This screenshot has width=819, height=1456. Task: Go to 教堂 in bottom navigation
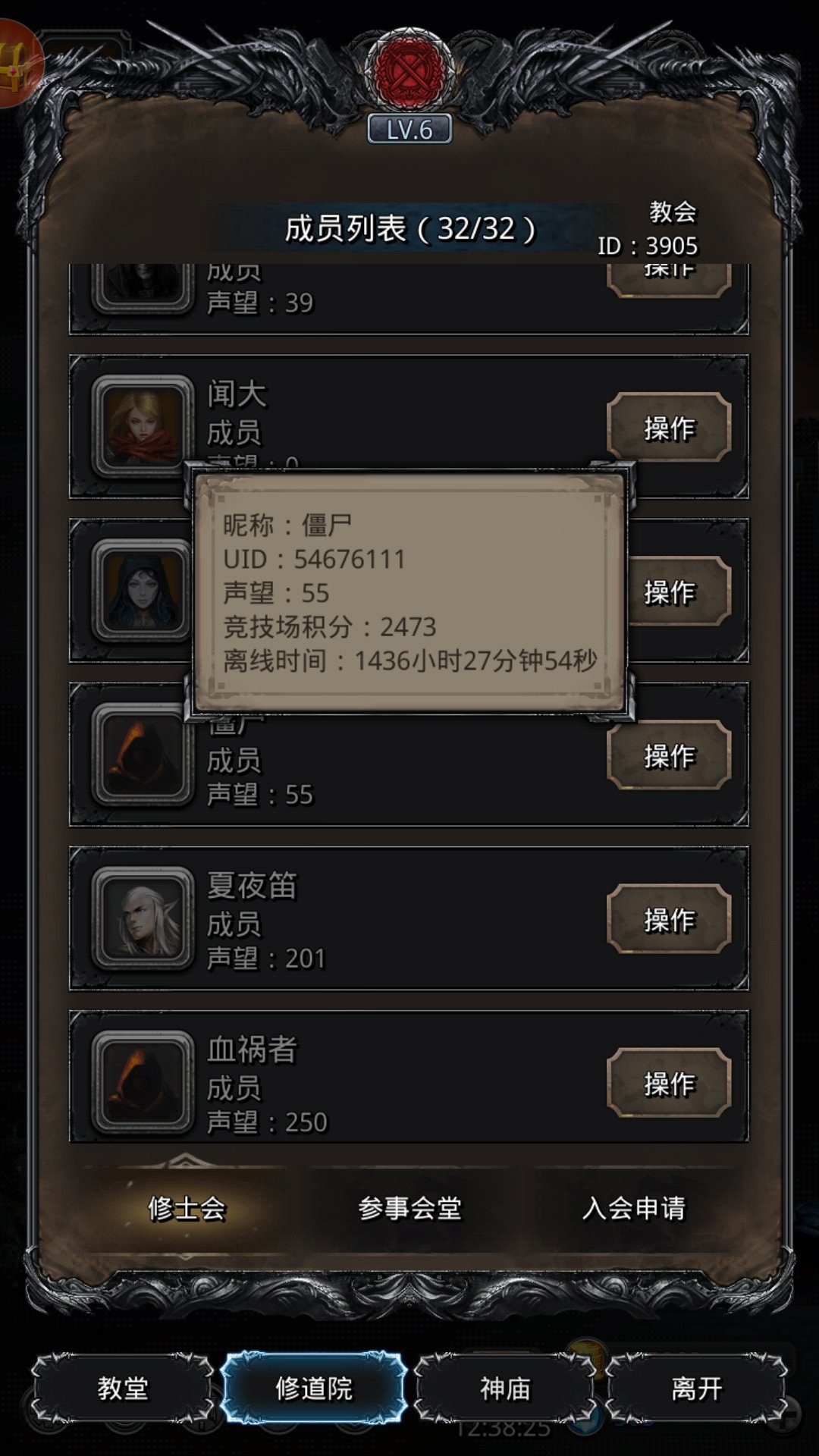[x=122, y=1389]
